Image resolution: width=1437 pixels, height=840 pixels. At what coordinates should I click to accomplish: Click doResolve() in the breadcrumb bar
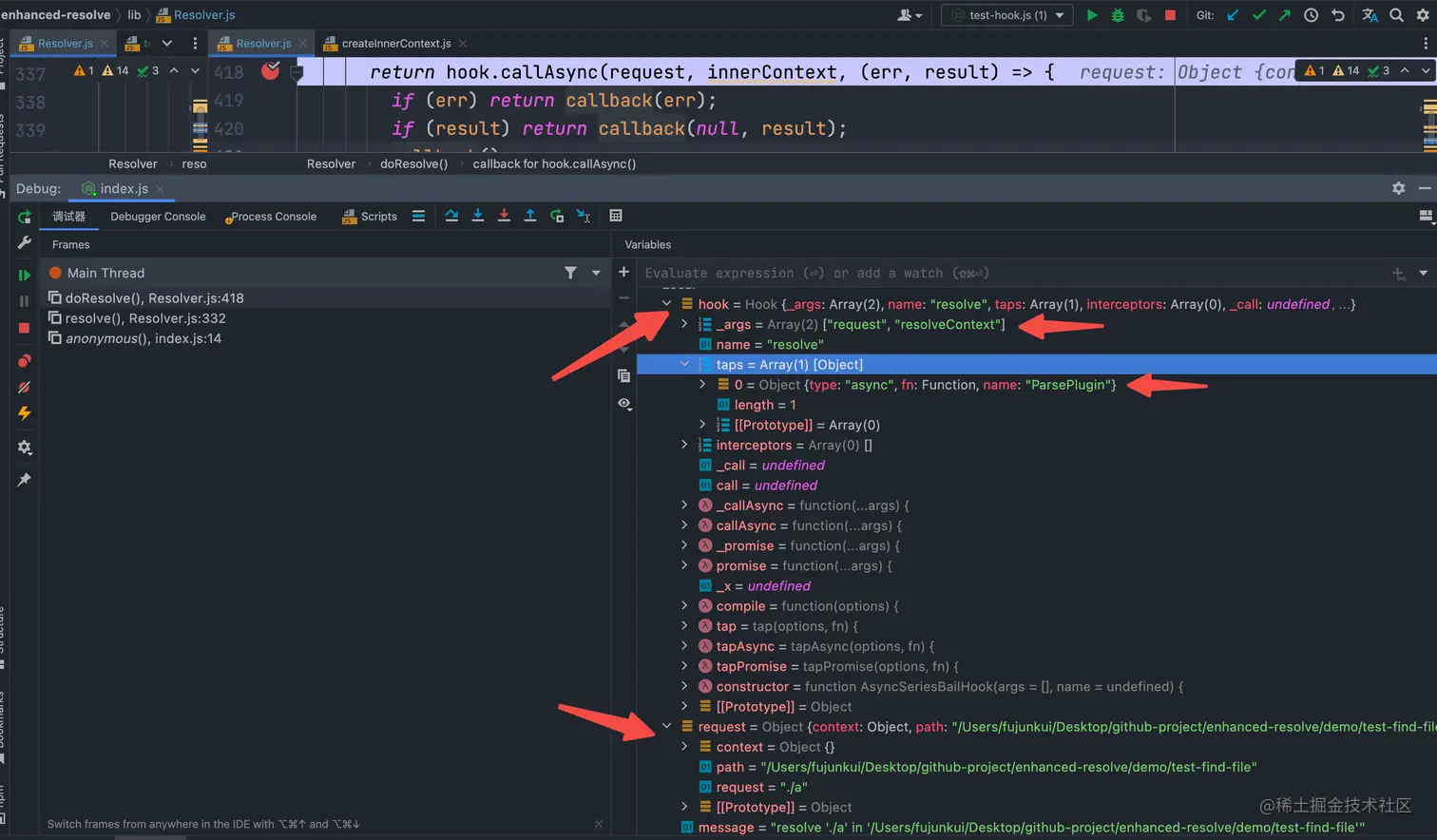tap(413, 164)
